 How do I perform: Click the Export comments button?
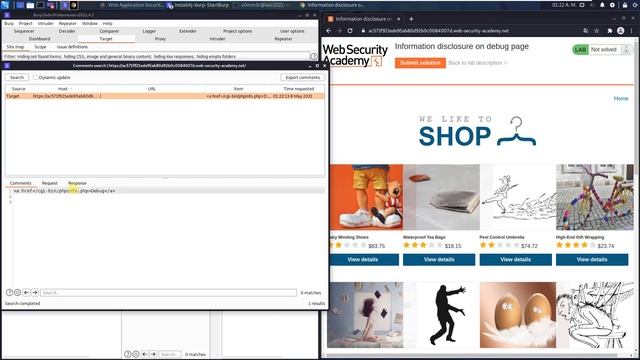pos(302,77)
